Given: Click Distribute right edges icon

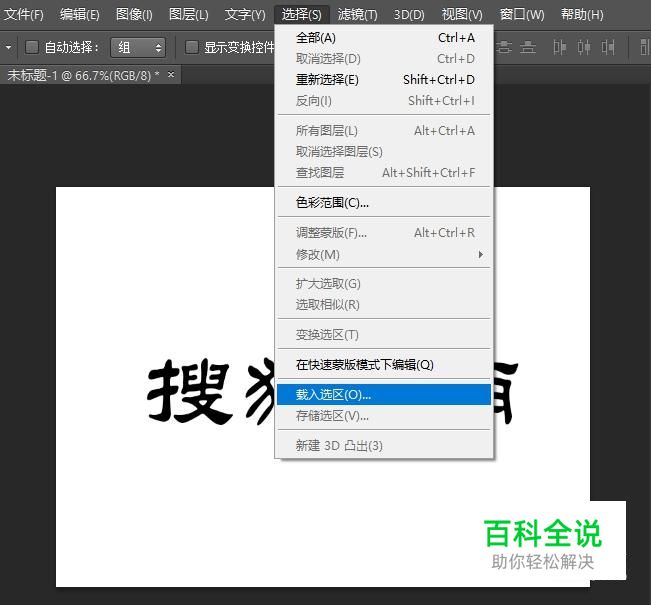Looking at the screenshot, I should [x=608, y=47].
